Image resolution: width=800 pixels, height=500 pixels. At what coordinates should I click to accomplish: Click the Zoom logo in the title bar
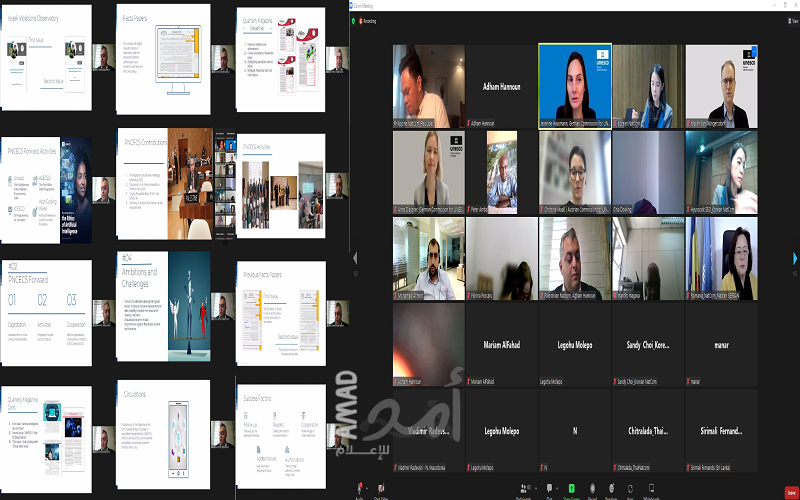click(352, 6)
